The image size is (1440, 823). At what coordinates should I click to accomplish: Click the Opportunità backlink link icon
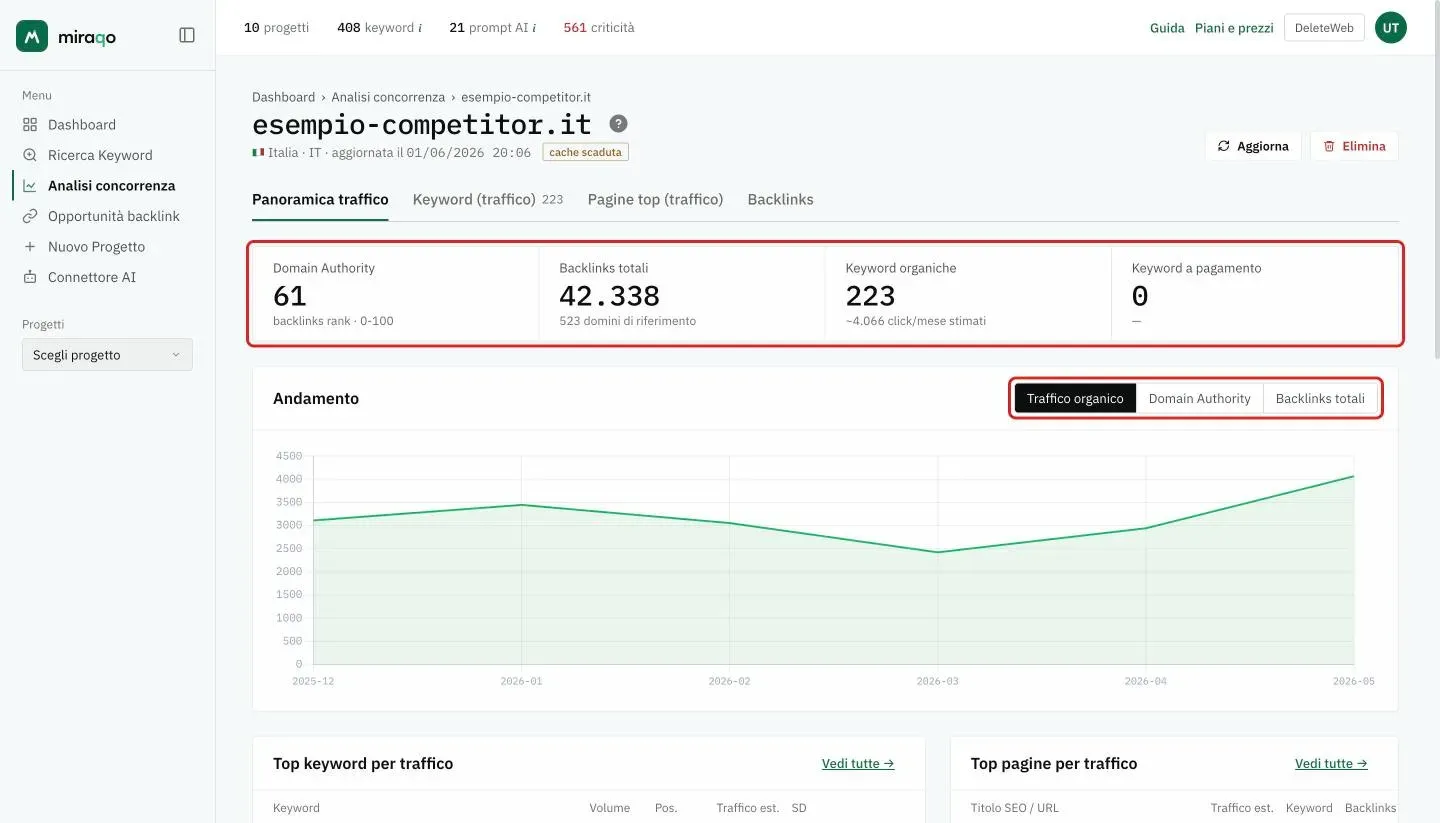pyautogui.click(x=30, y=216)
